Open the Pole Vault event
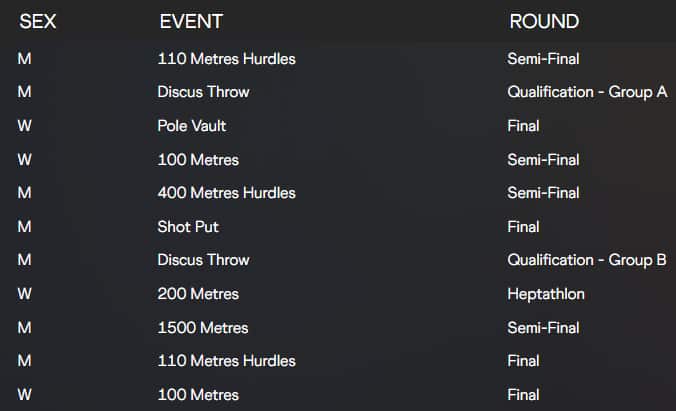 coord(192,126)
